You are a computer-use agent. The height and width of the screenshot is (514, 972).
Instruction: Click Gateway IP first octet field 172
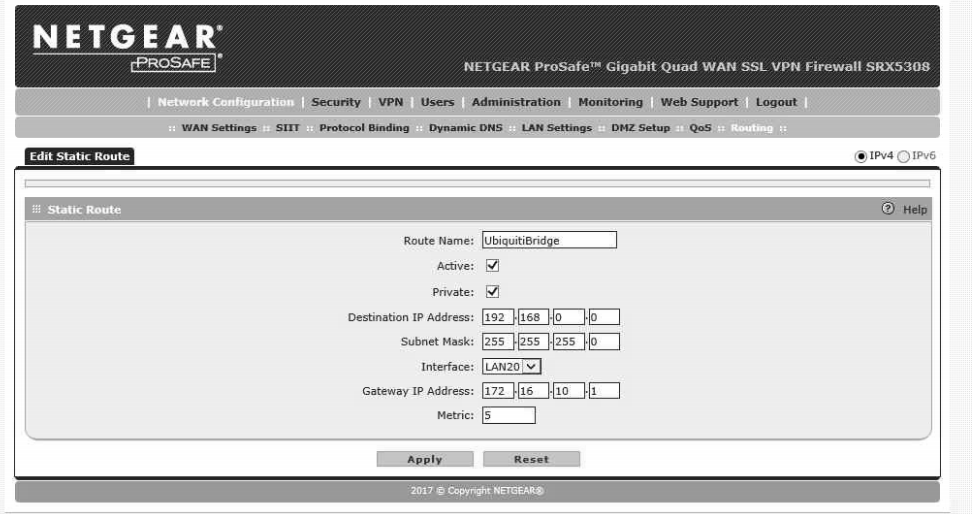click(498, 391)
